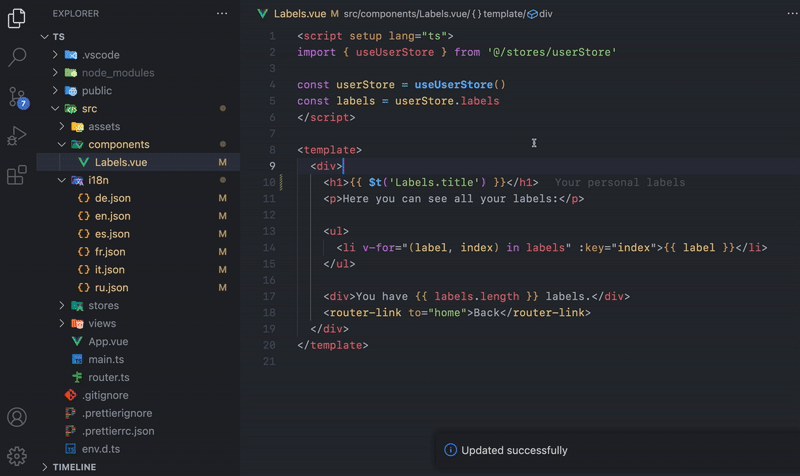This screenshot has width=800, height=476.
Task: Click the assets folder icon
Action: point(78,127)
